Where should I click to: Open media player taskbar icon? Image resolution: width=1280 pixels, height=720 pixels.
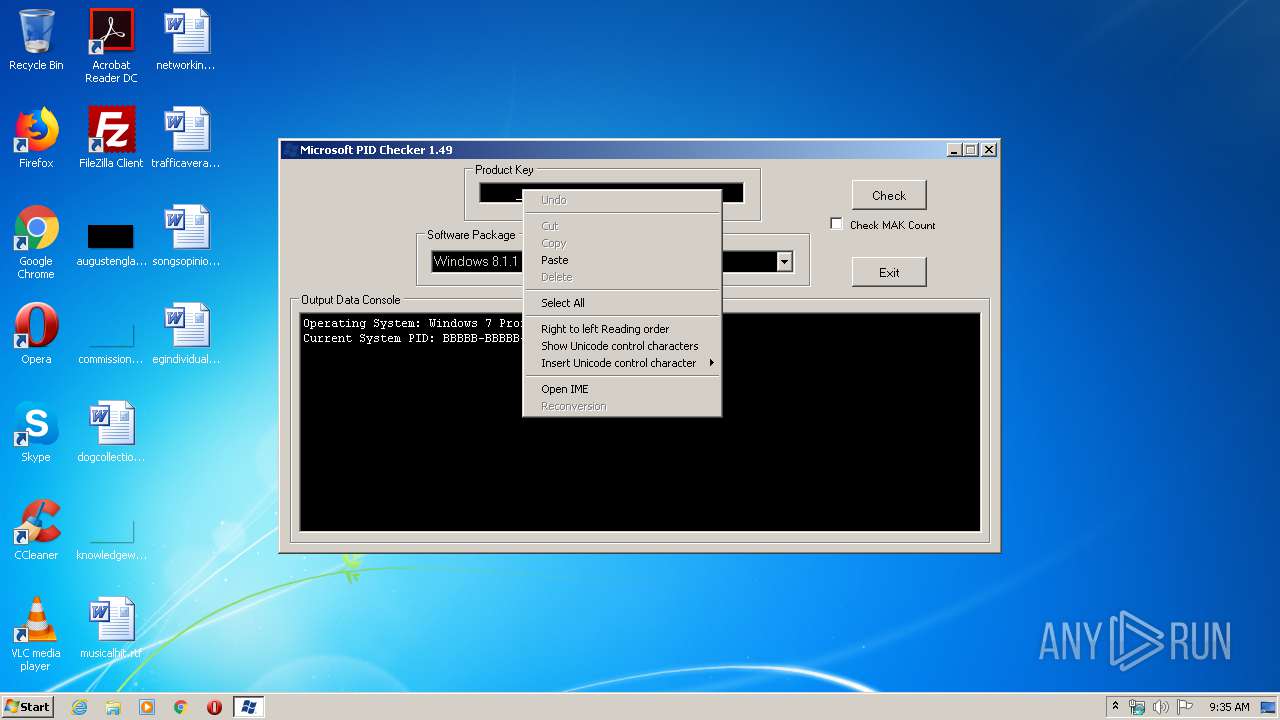click(x=147, y=707)
